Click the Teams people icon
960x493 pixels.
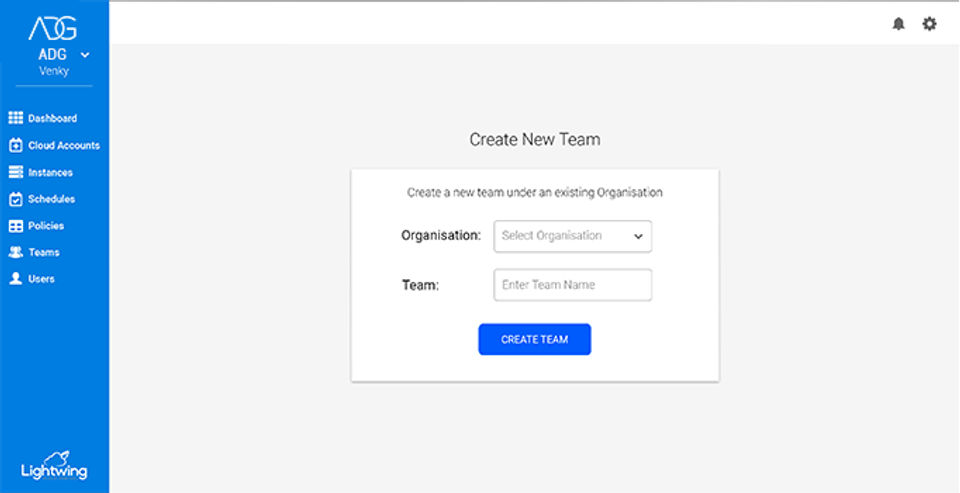coord(16,252)
